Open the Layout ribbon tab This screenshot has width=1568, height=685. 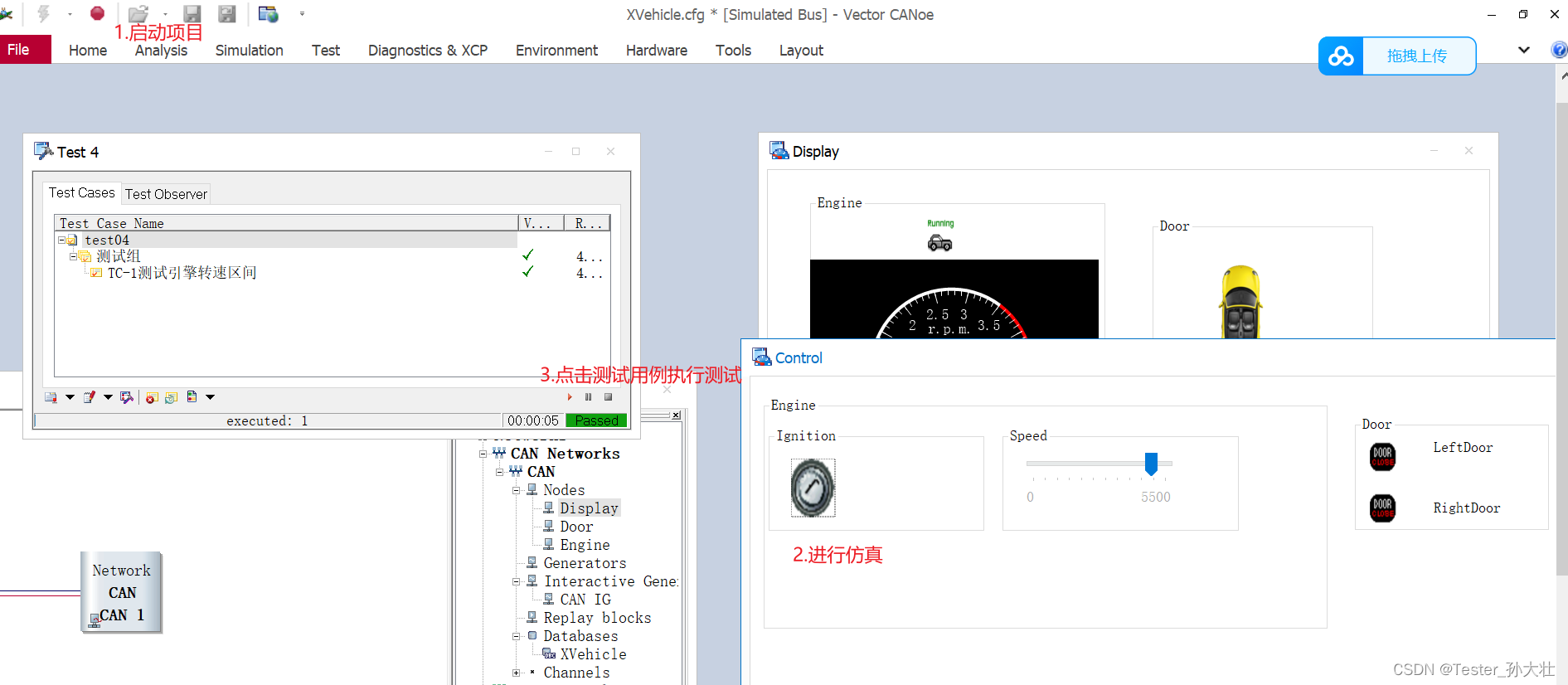point(801,51)
